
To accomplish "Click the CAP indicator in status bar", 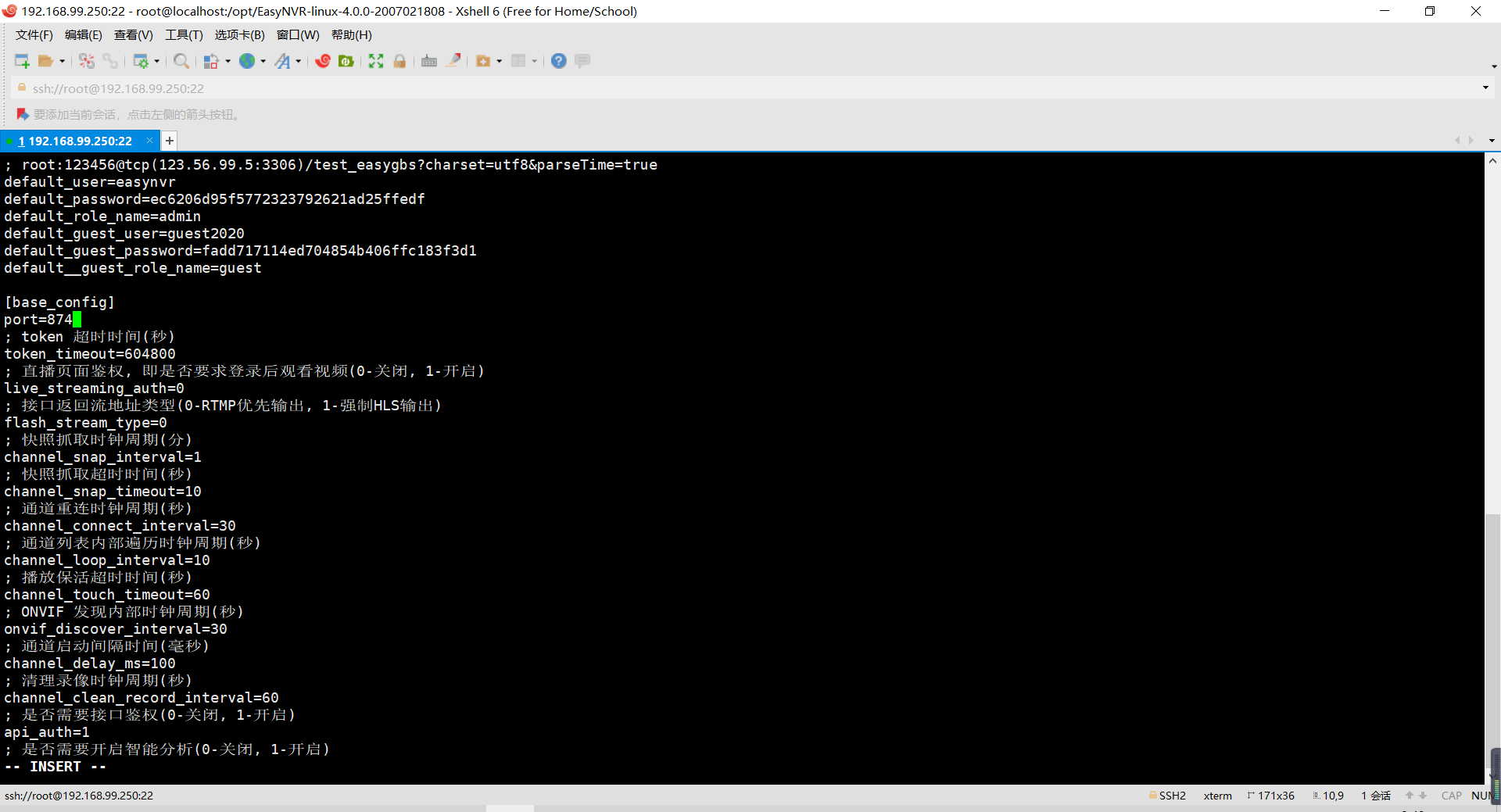I will (1452, 796).
